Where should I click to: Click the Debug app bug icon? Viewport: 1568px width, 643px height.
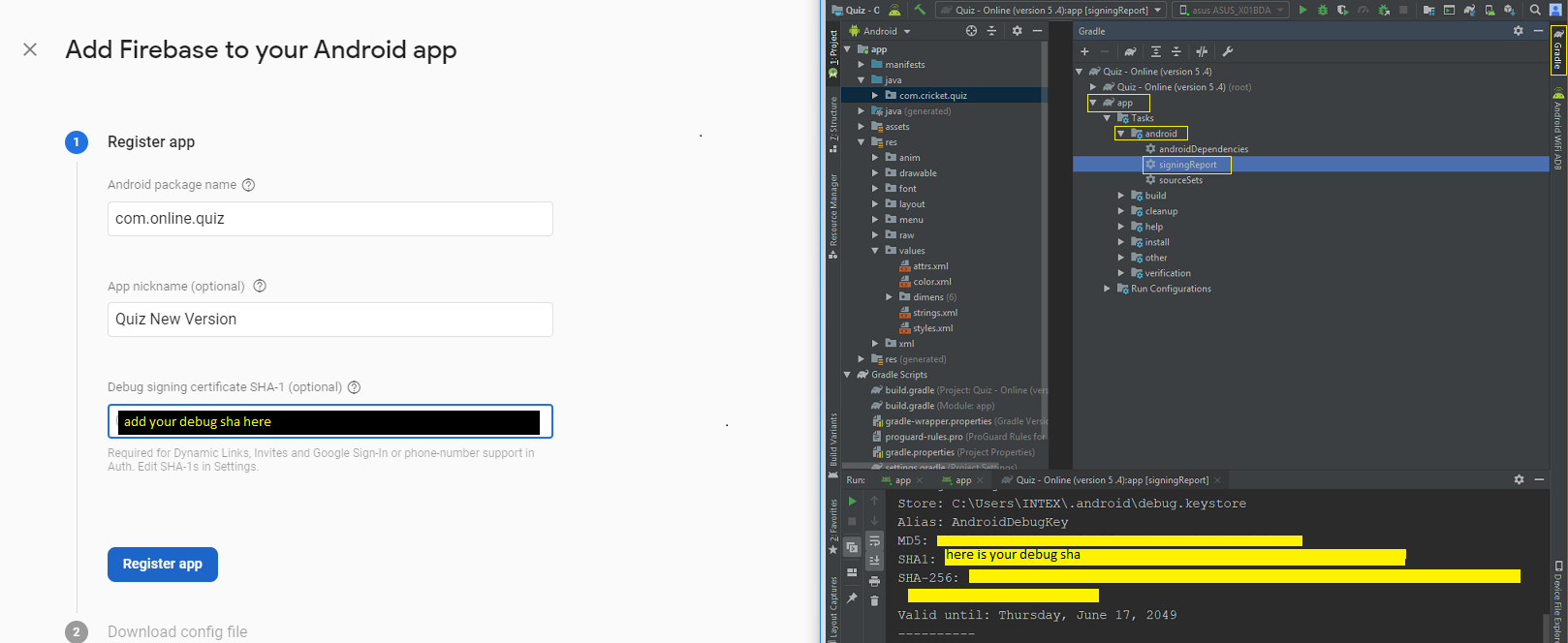pyautogui.click(x=1323, y=10)
